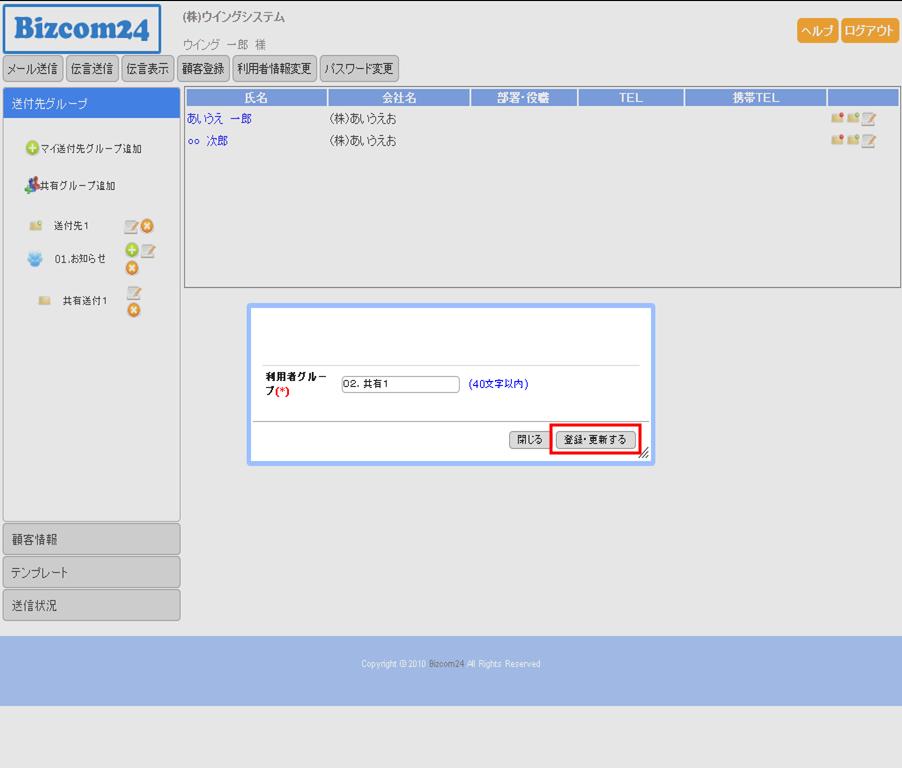Go to the パスワード変更 menu item
The width and height of the screenshot is (902, 768).
(359, 69)
